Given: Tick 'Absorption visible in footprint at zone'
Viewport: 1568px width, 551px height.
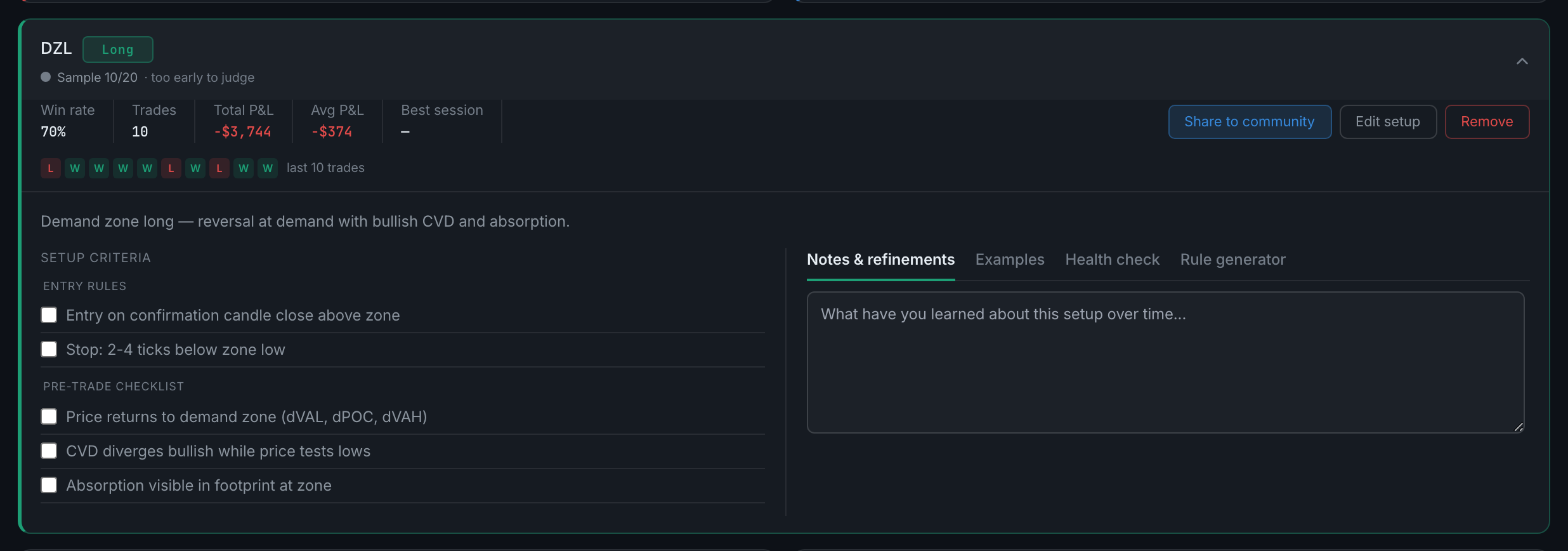Looking at the screenshot, I should tap(49, 485).
